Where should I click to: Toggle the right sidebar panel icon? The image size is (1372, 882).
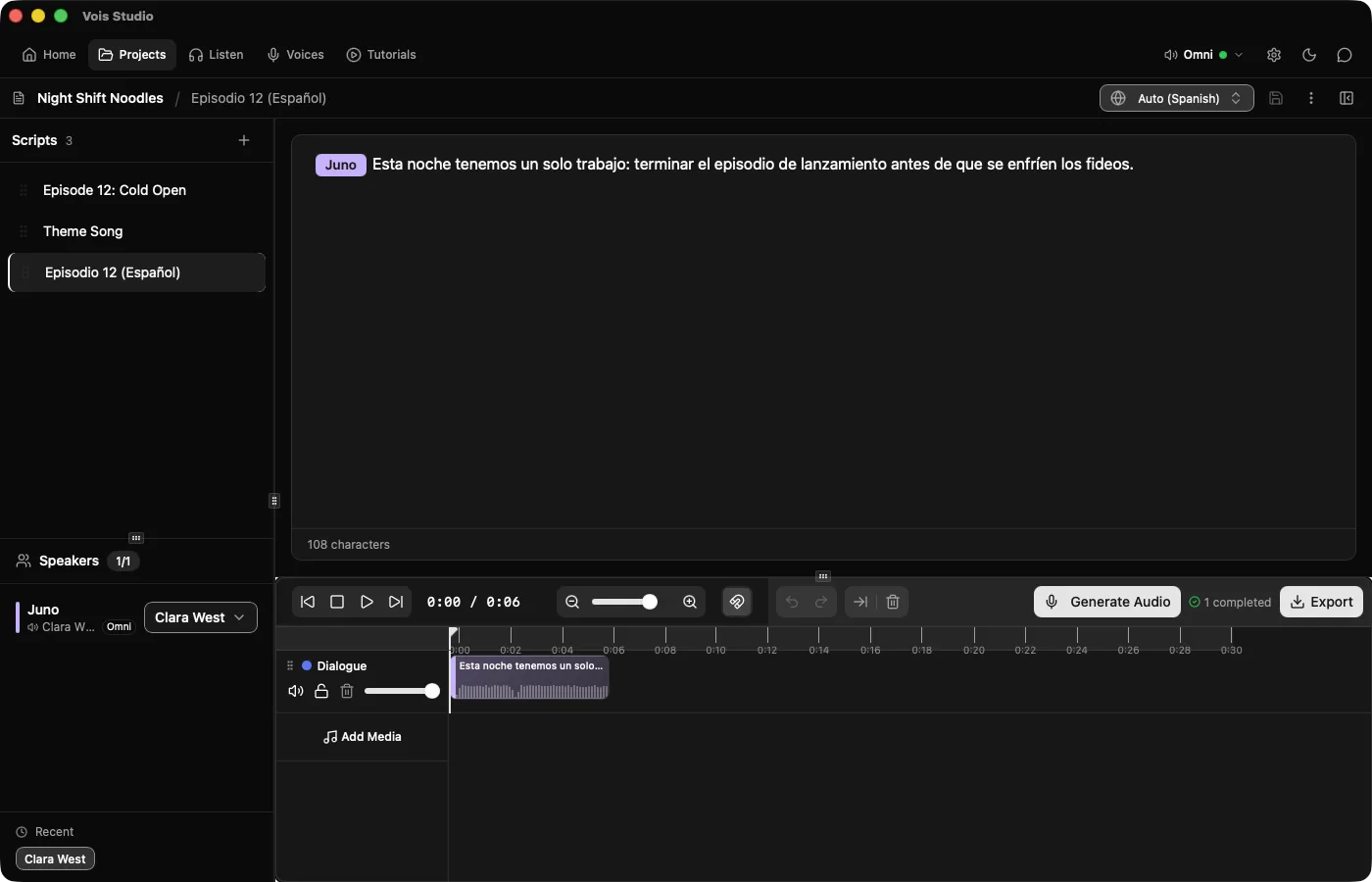tap(1347, 98)
